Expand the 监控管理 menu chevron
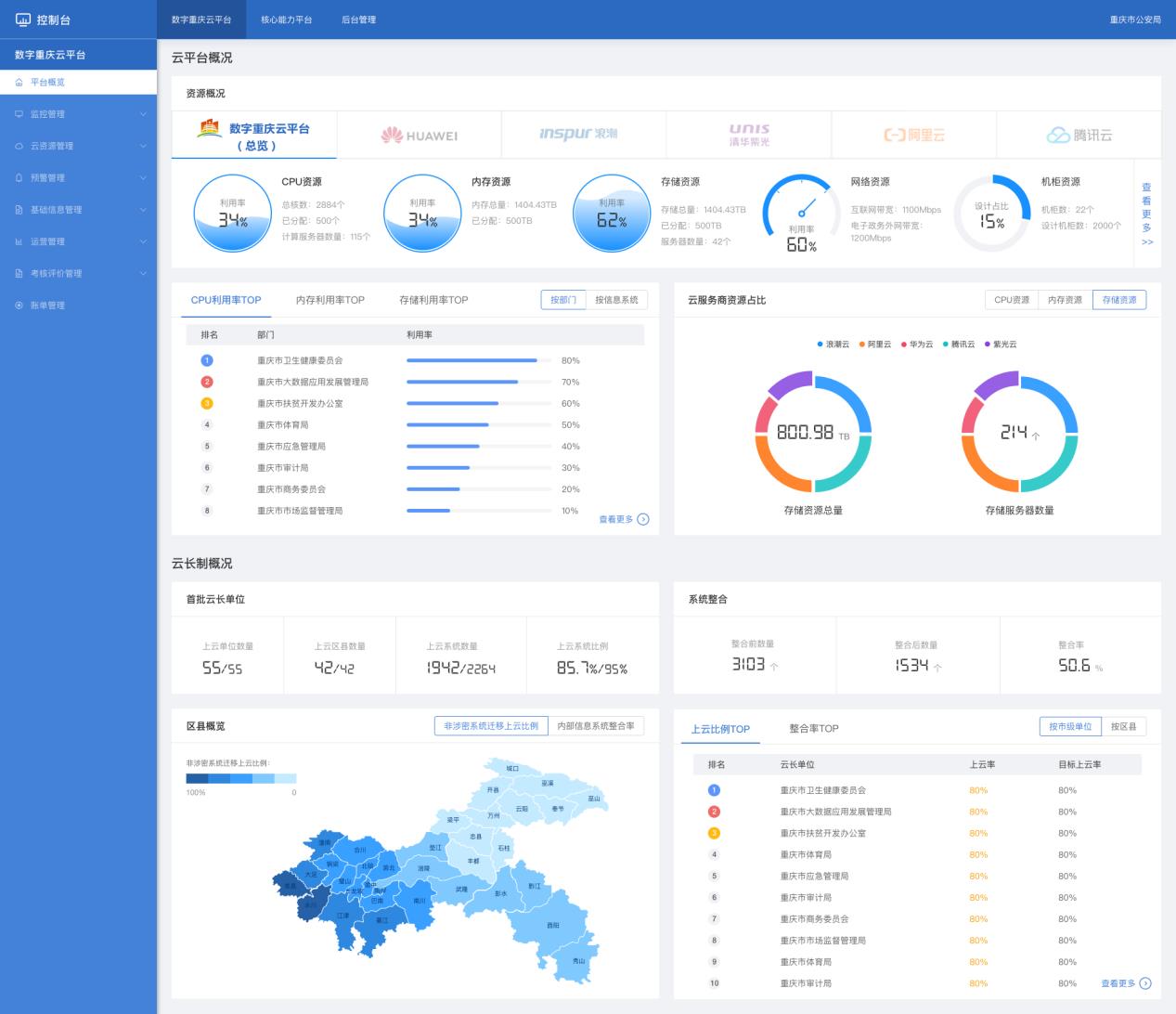 (143, 114)
